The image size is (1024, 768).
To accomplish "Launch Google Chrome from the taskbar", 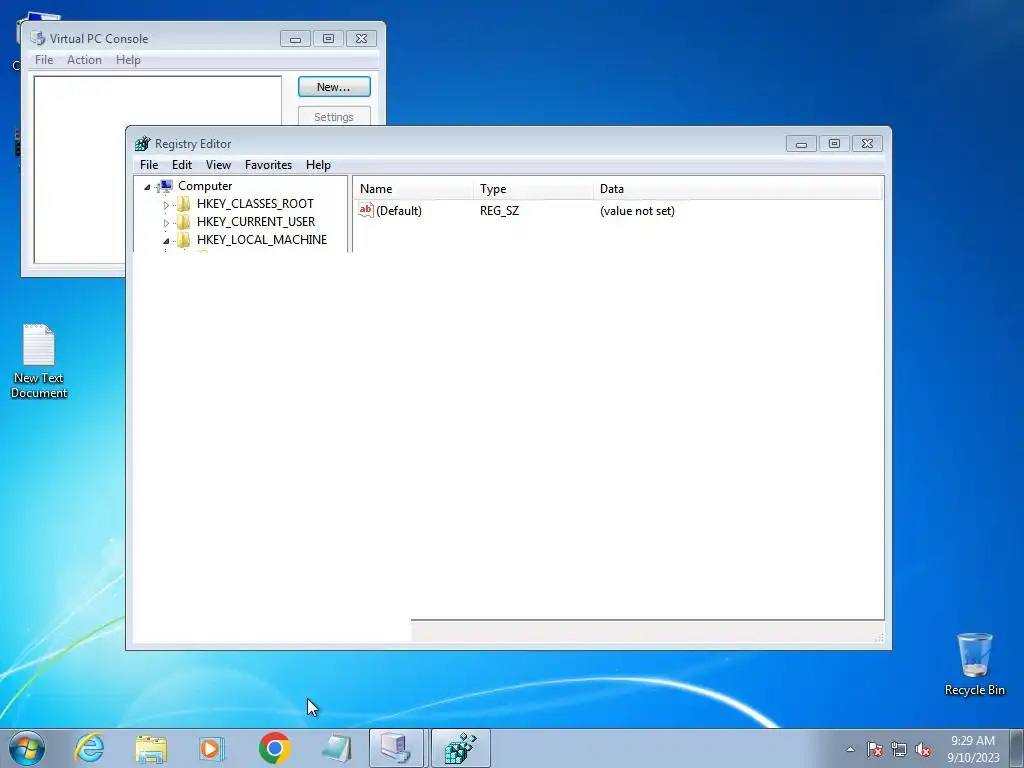I will click(x=274, y=748).
